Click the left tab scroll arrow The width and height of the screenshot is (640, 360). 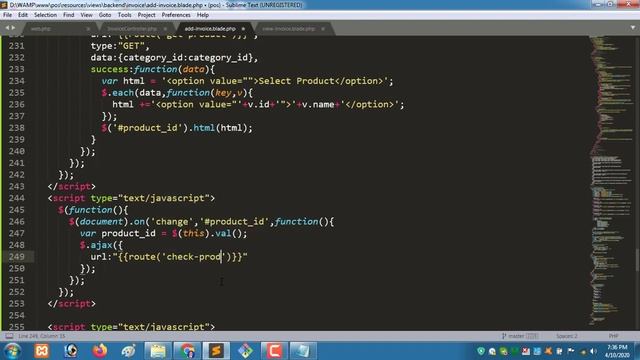[7, 28]
